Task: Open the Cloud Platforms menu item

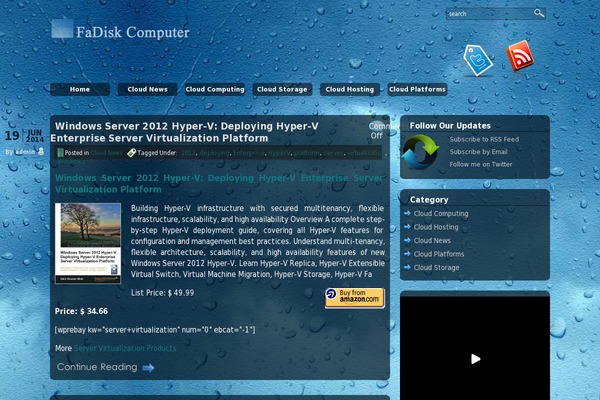Action: pyautogui.click(x=417, y=89)
